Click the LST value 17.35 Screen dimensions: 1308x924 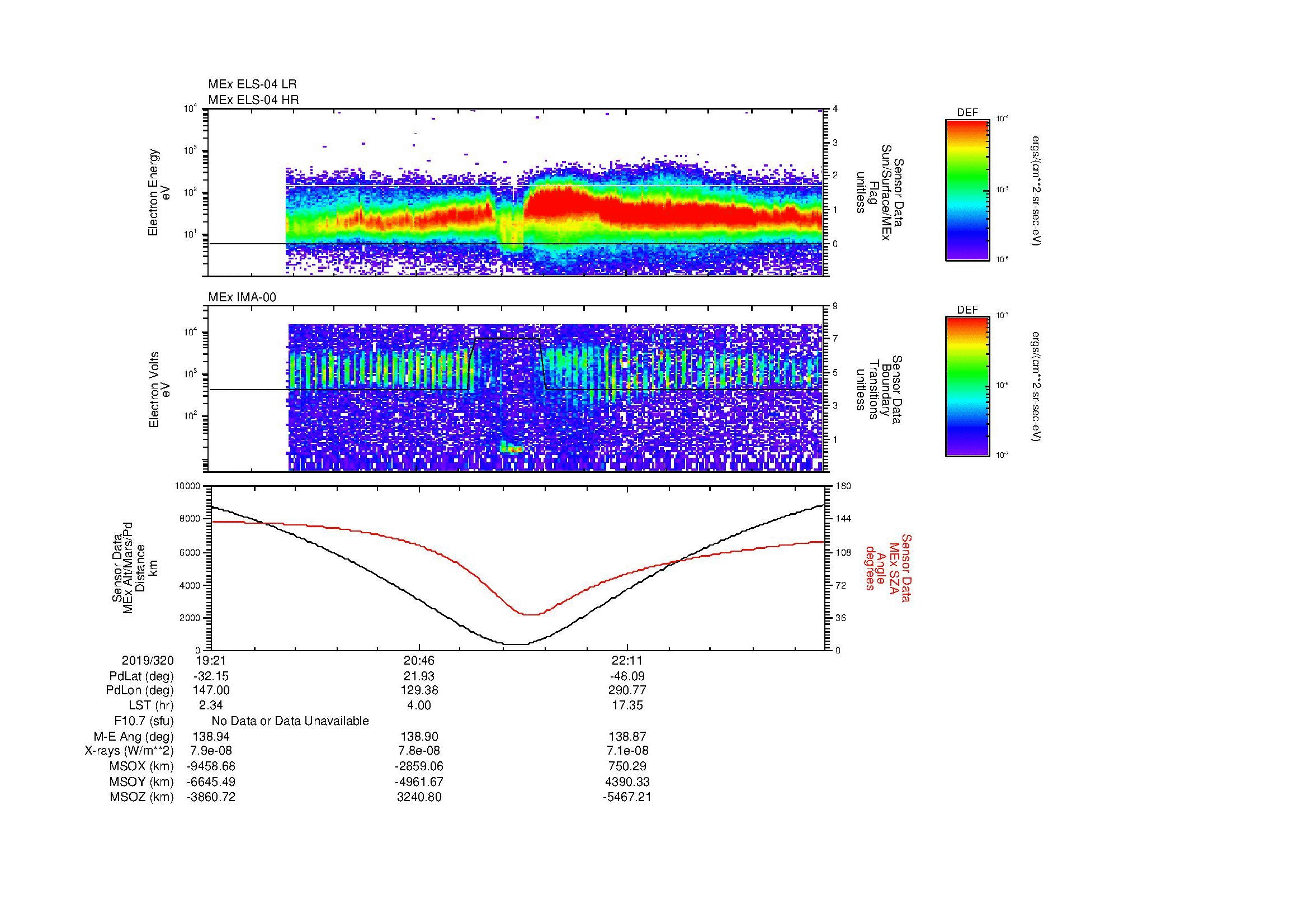[x=627, y=705]
